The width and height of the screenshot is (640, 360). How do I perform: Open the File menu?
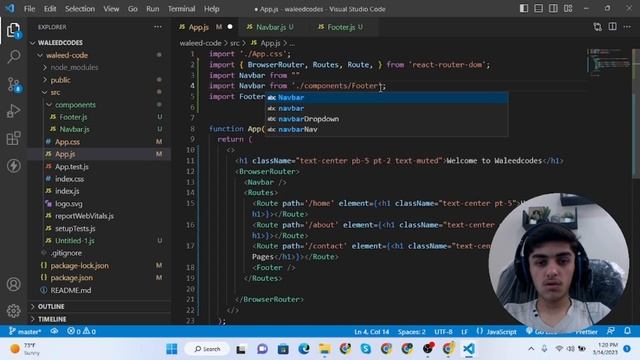pyautogui.click(x=29, y=9)
